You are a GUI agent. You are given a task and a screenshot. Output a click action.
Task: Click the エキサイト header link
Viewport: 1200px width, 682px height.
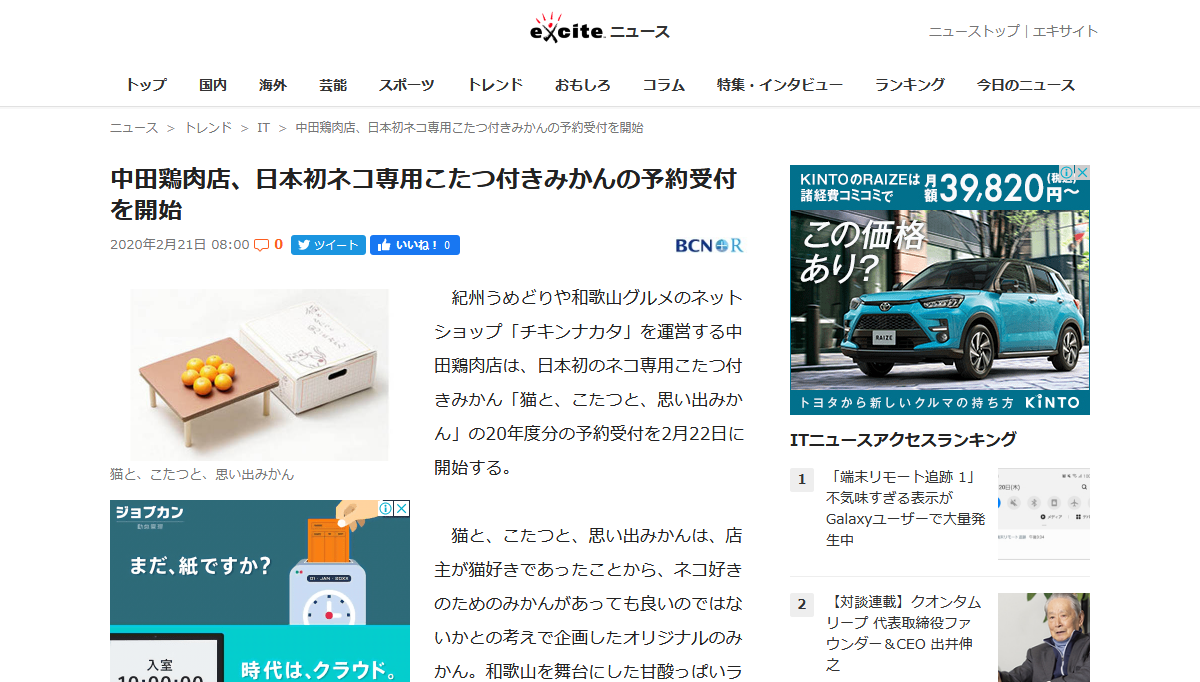[x=1065, y=31]
